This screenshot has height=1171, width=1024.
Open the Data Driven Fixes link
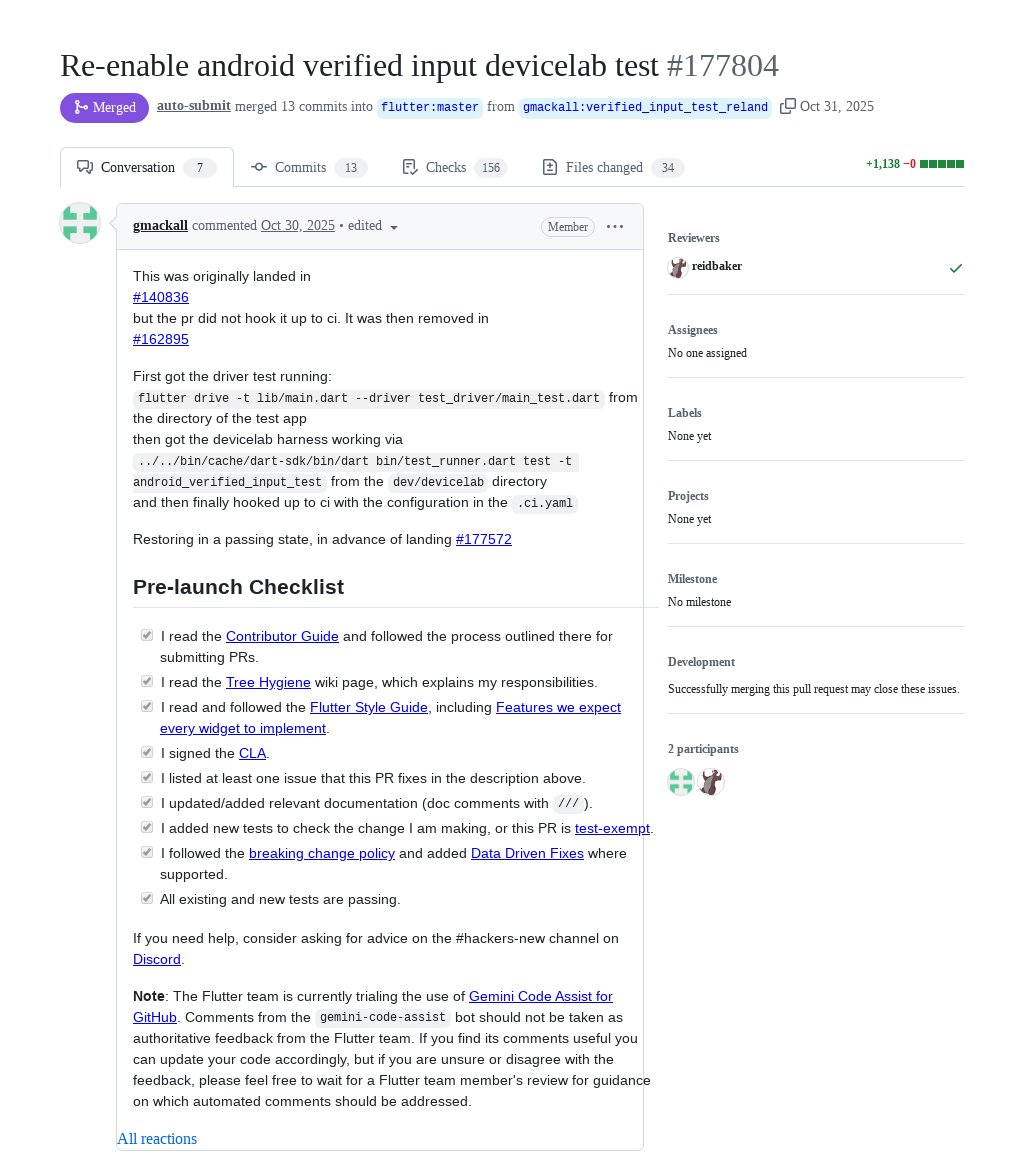[x=527, y=854]
